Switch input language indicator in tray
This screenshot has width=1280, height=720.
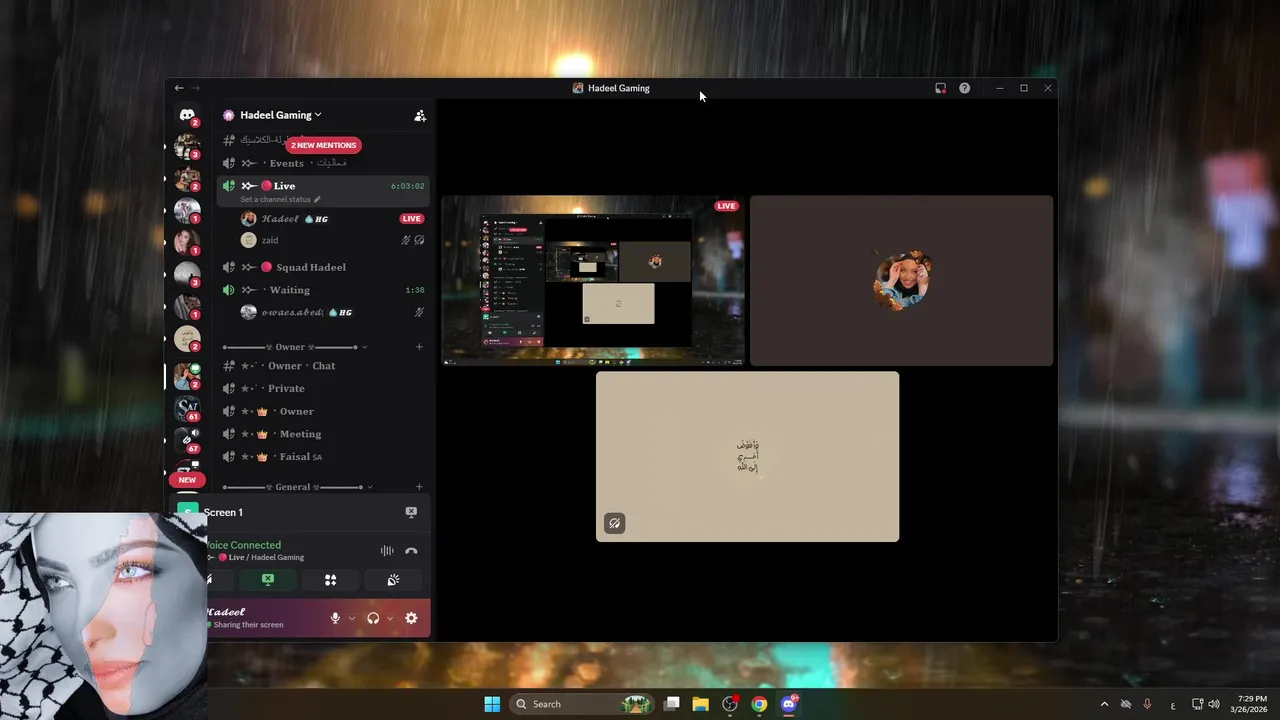[x=1173, y=704]
